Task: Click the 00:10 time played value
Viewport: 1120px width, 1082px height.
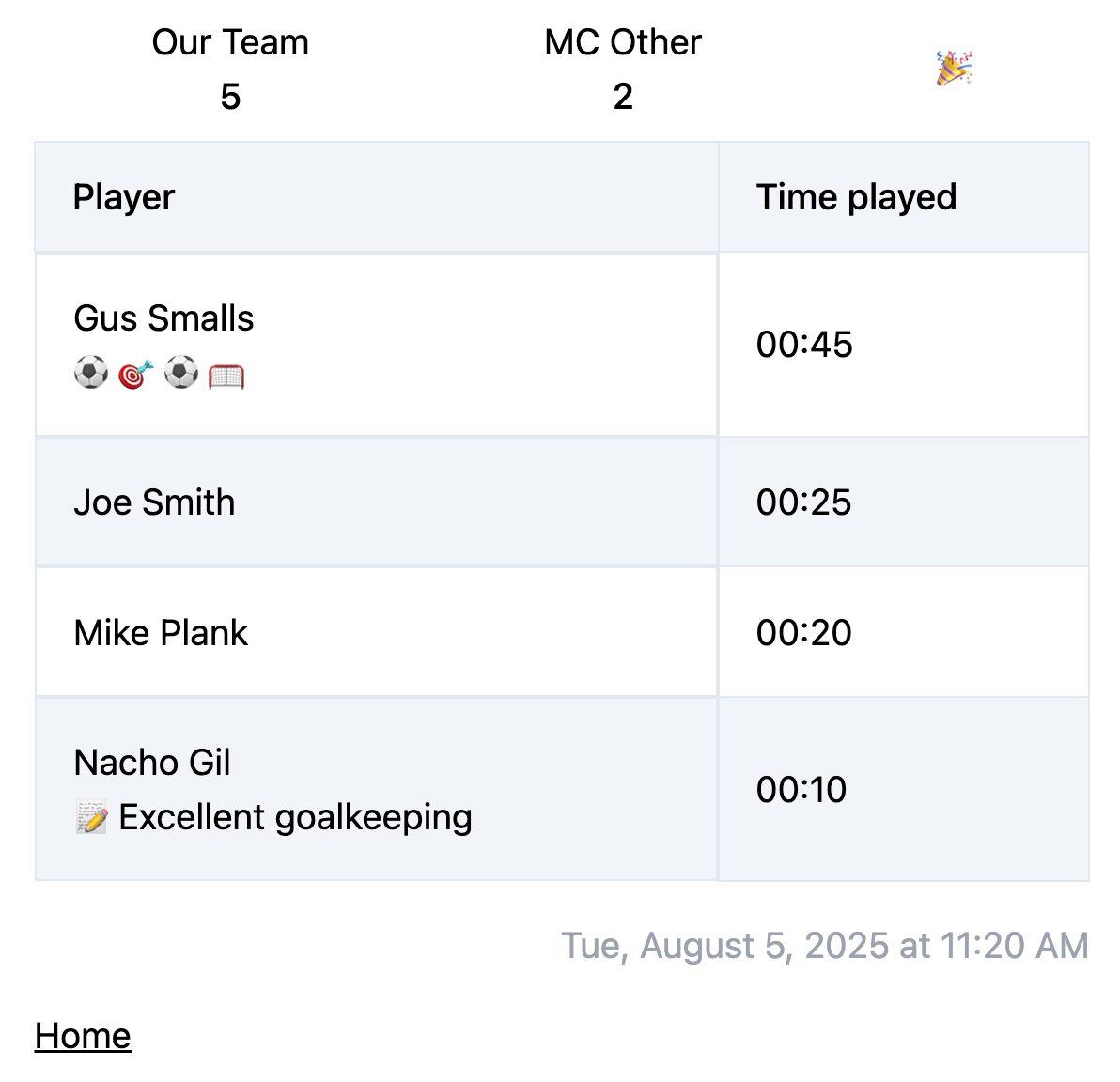Action: coord(801,790)
